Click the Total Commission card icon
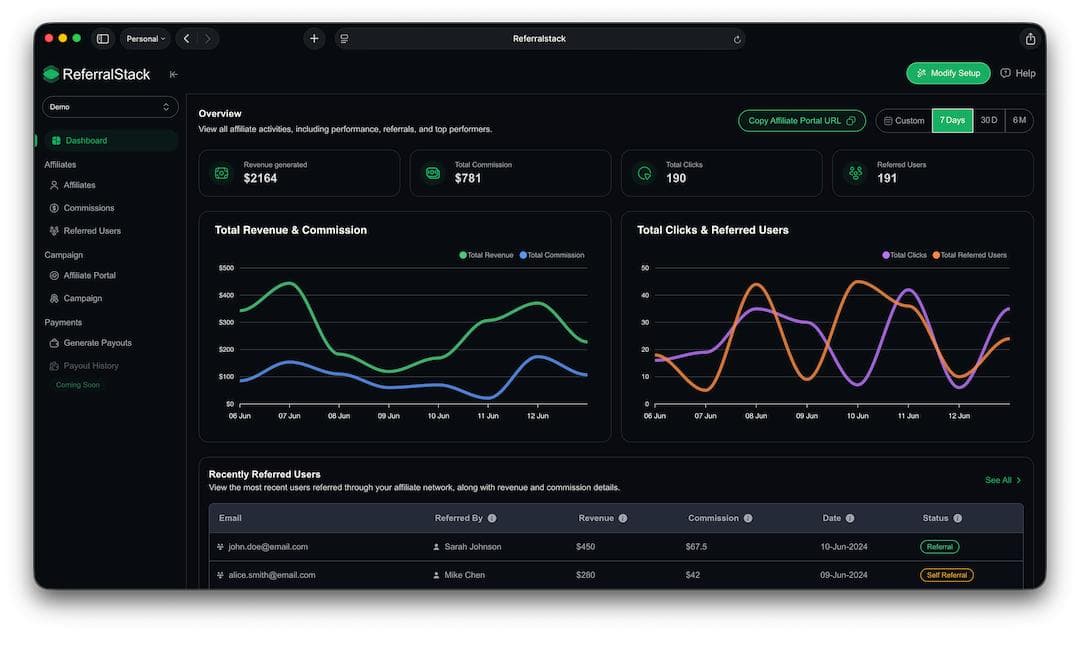1080x656 pixels. point(433,173)
